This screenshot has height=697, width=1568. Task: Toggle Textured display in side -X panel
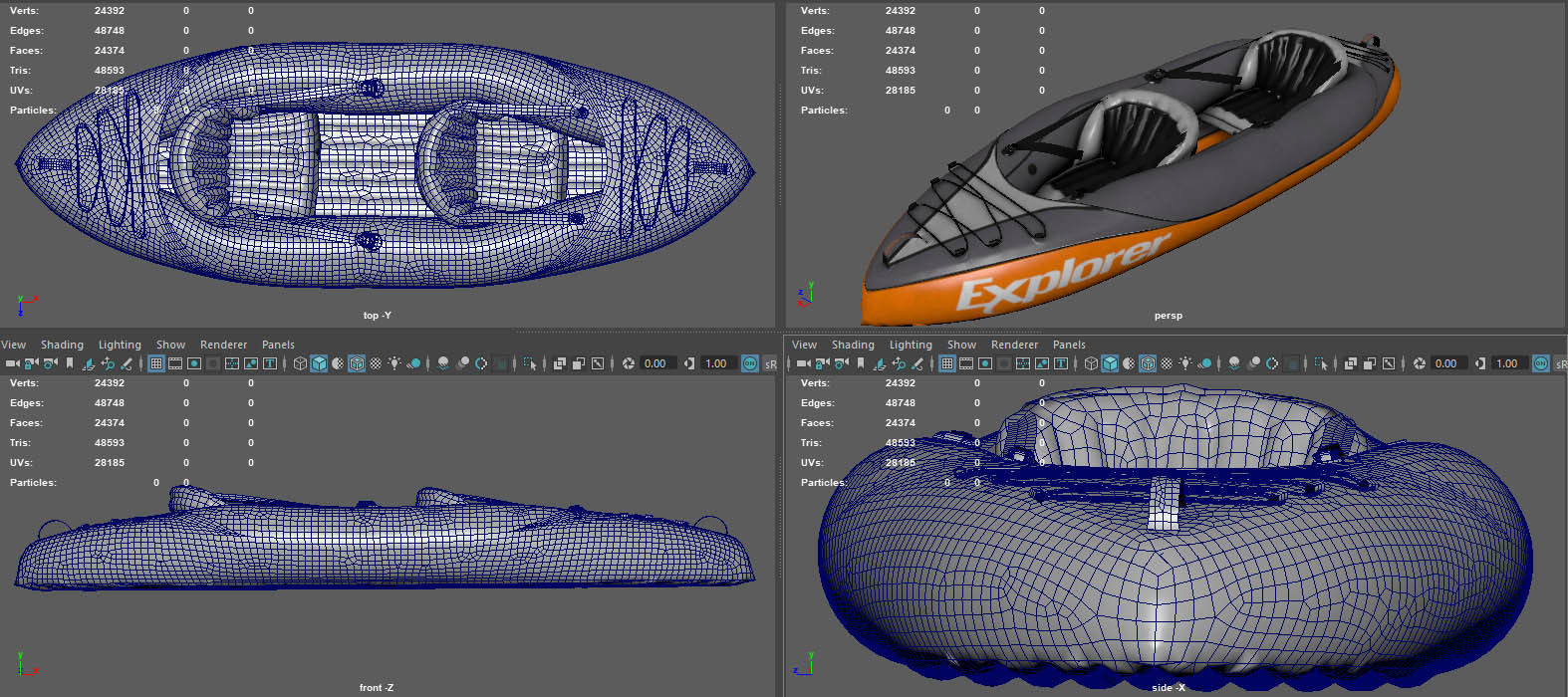[1167, 363]
